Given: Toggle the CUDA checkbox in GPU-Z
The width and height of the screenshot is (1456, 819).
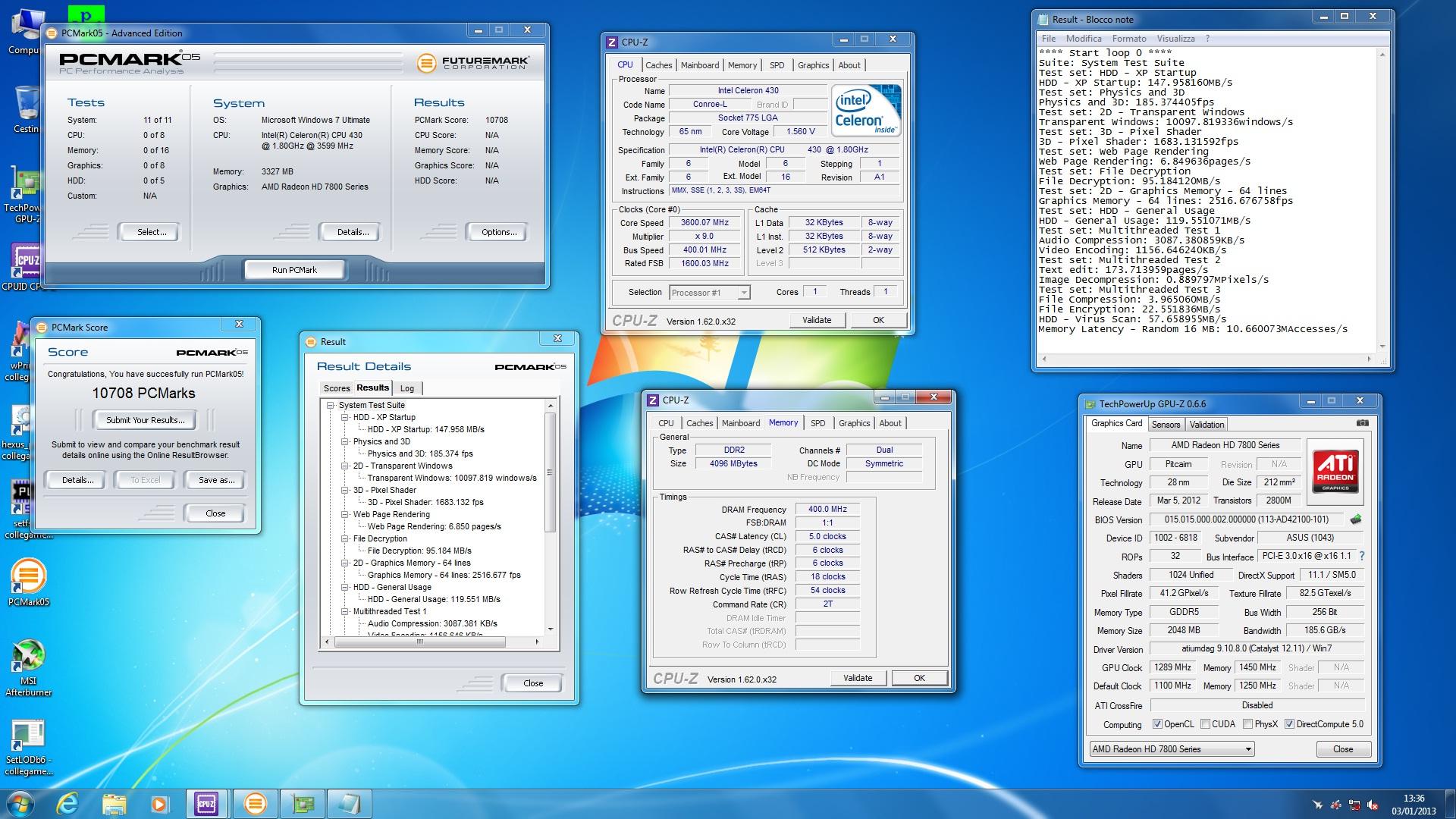Looking at the screenshot, I should 1206,724.
